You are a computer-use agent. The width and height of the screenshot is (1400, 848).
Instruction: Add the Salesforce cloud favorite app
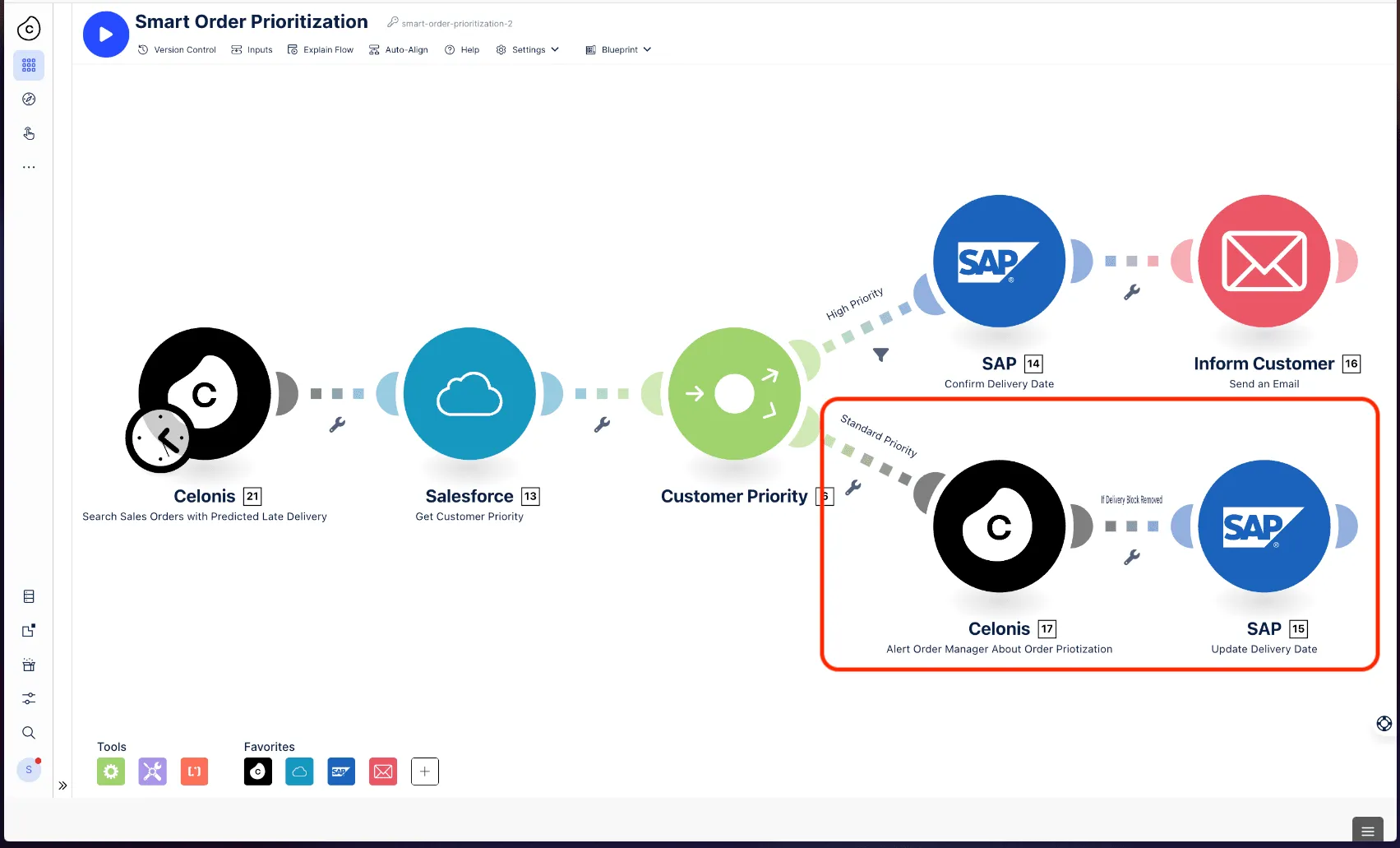[x=299, y=772]
